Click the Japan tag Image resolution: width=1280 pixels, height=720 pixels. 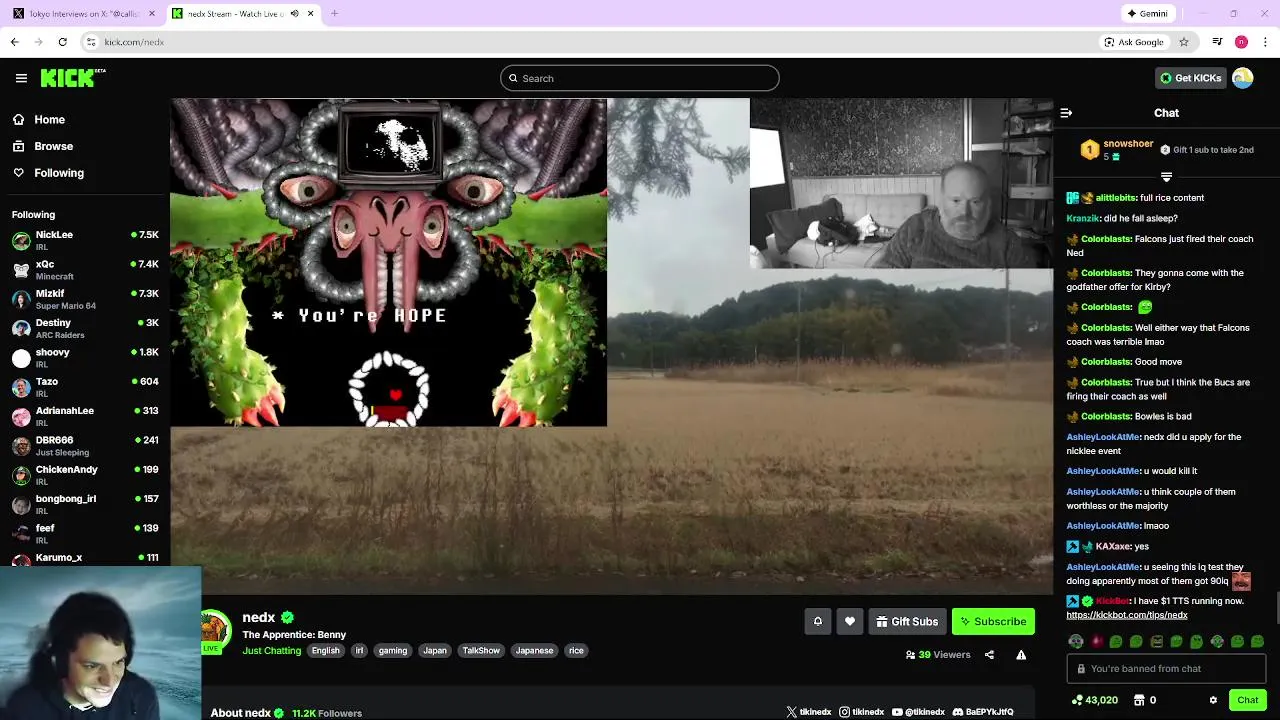click(x=435, y=650)
